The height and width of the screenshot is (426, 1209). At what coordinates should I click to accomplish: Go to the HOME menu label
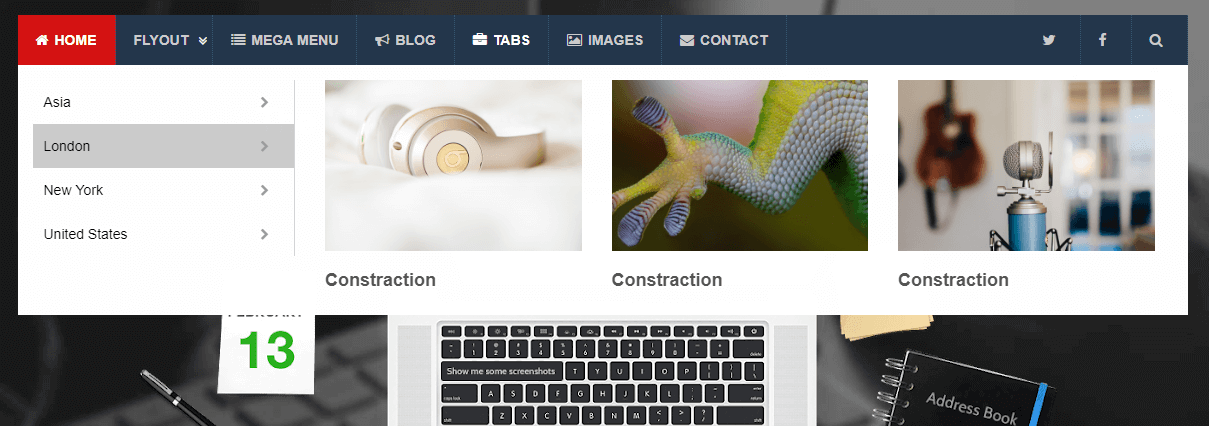click(x=75, y=40)
